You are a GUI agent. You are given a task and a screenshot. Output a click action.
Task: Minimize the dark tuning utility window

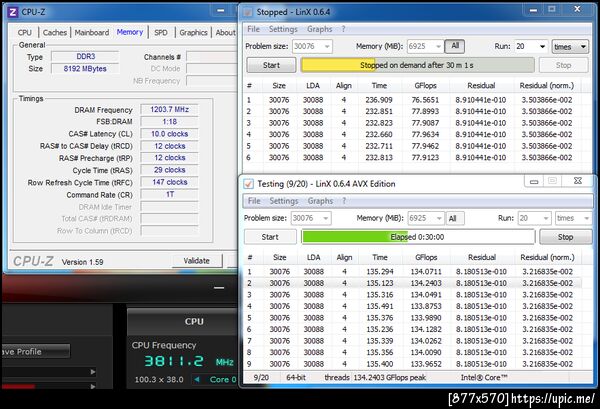(219, 288)
